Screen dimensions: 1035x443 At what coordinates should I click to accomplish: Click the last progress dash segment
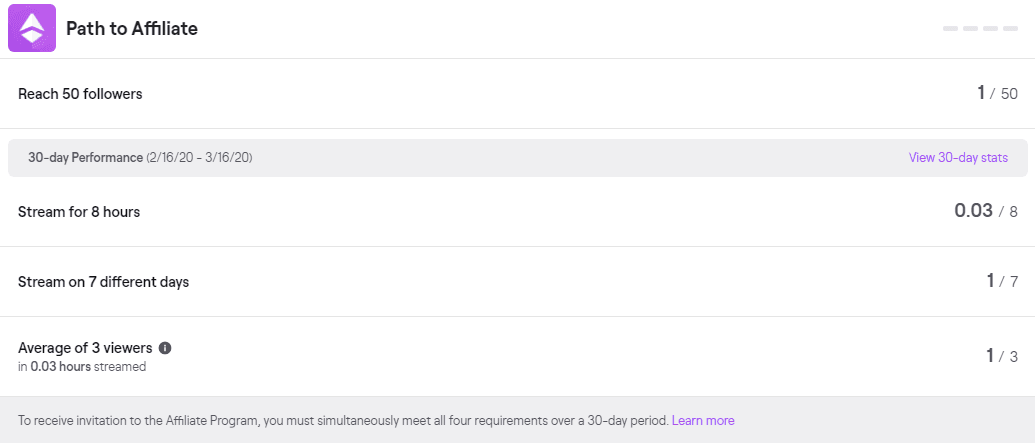(1011, 28)
